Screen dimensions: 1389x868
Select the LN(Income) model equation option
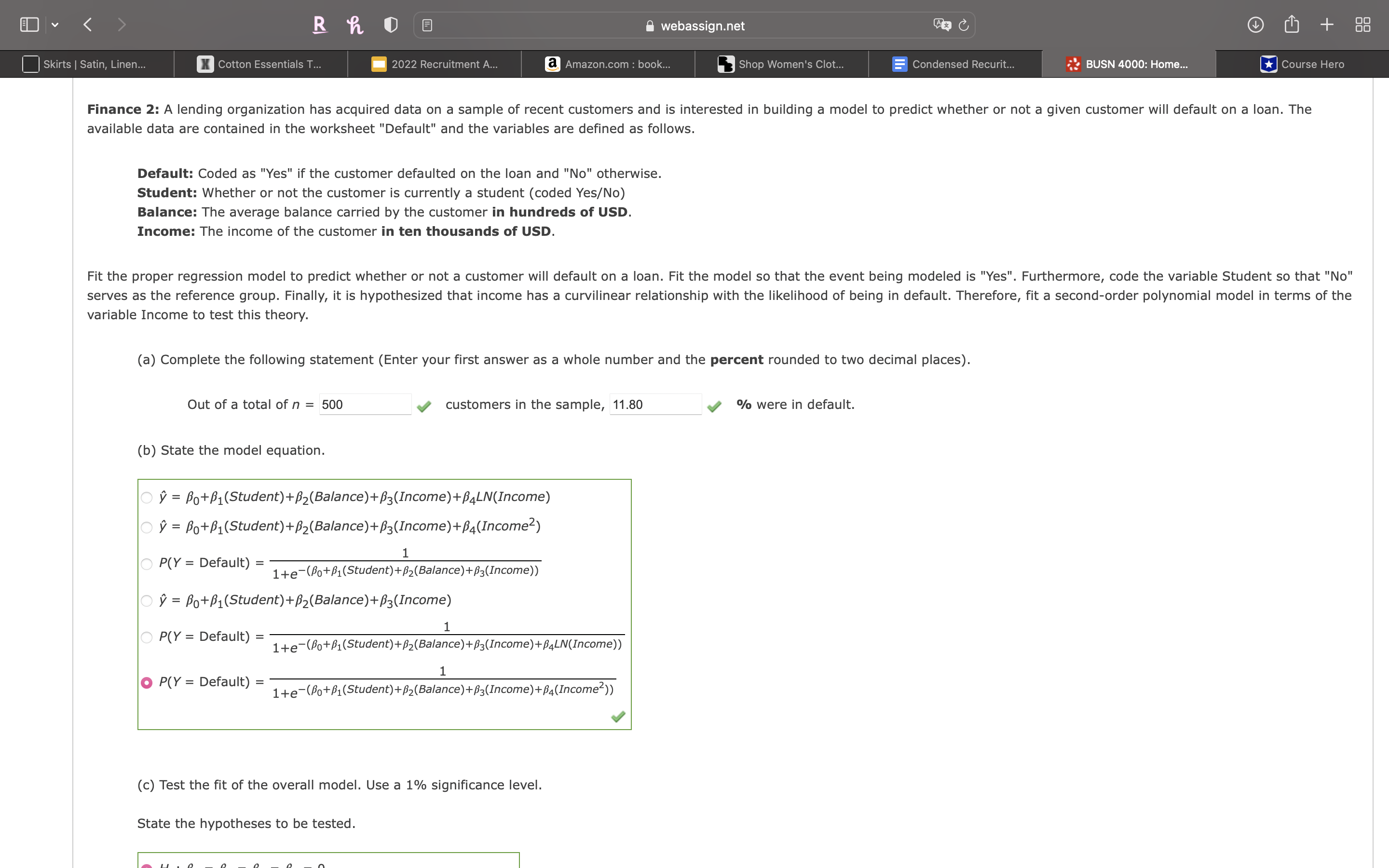[147, 497]
